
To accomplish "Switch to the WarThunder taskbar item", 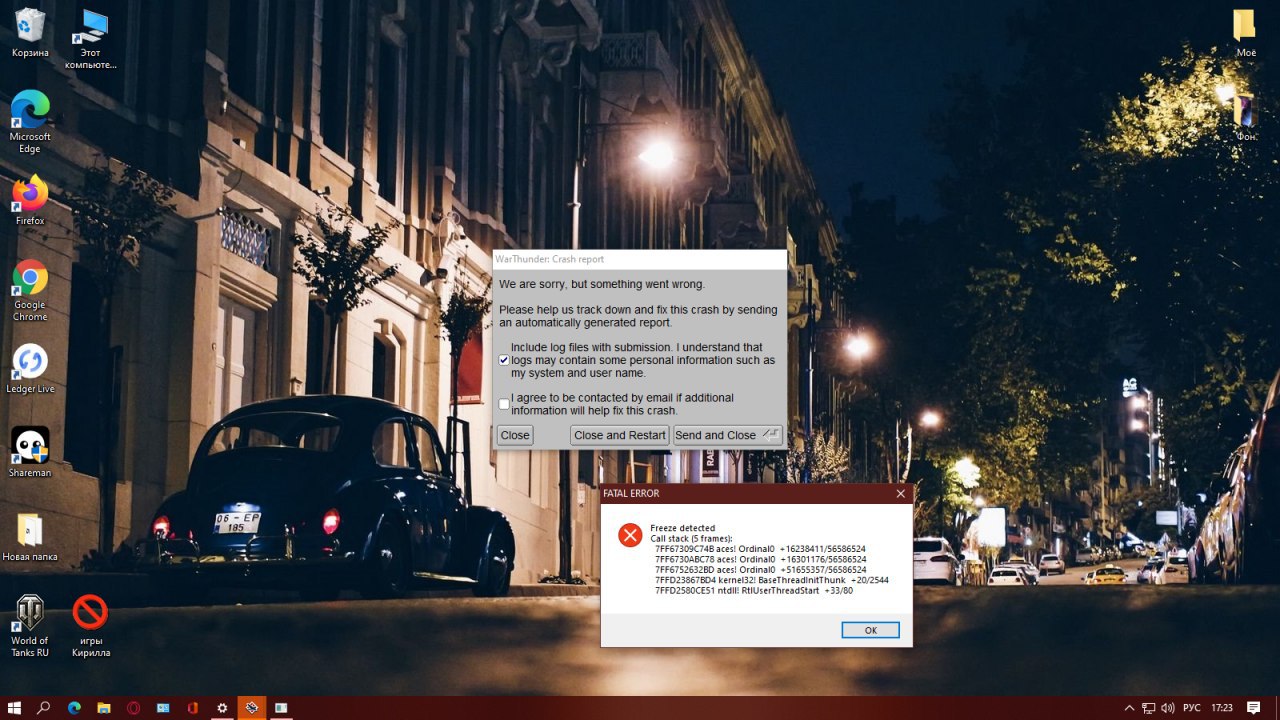I will point(252,708).
